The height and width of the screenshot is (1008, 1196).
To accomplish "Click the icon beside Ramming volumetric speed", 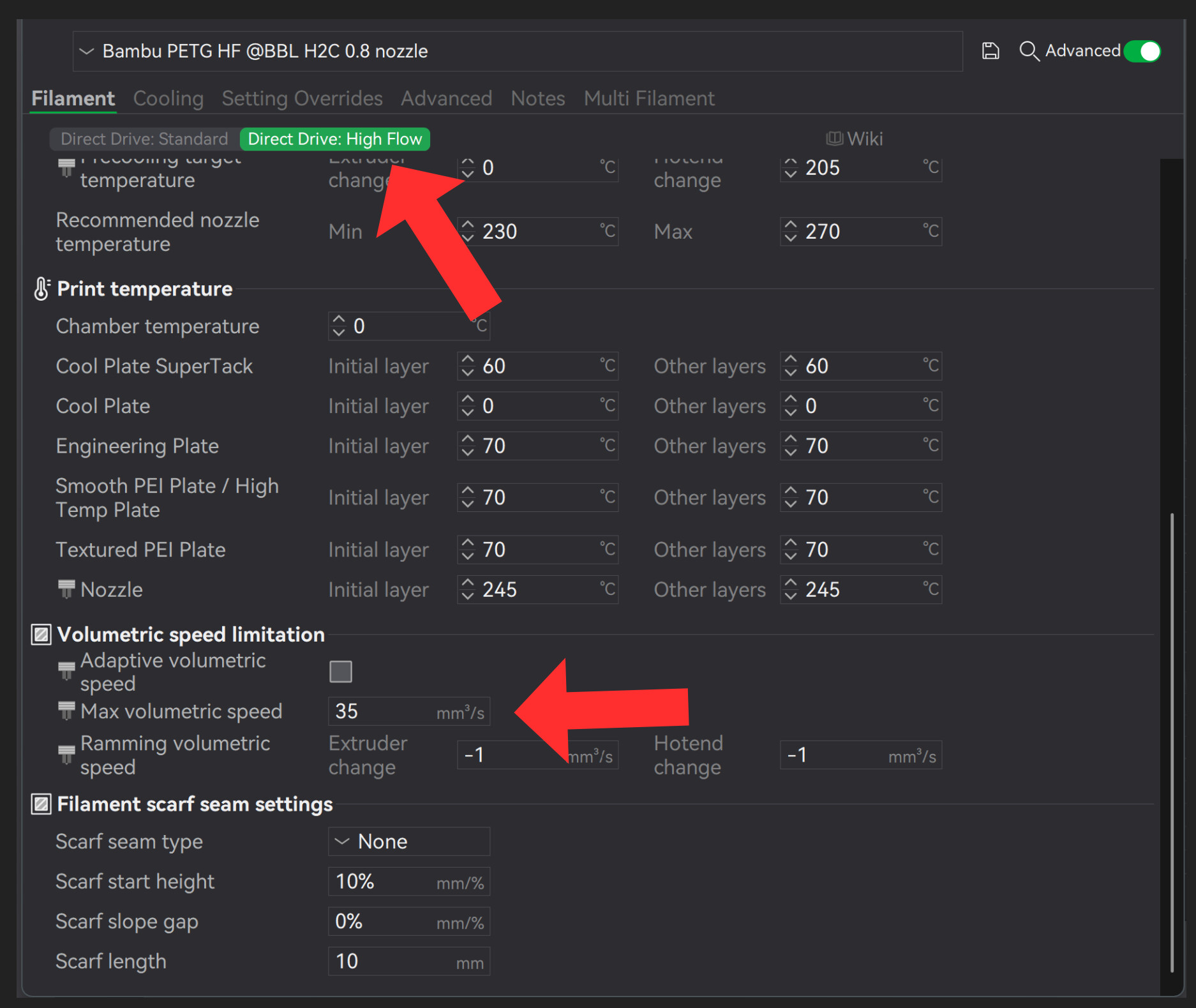I will pos(66,755).
